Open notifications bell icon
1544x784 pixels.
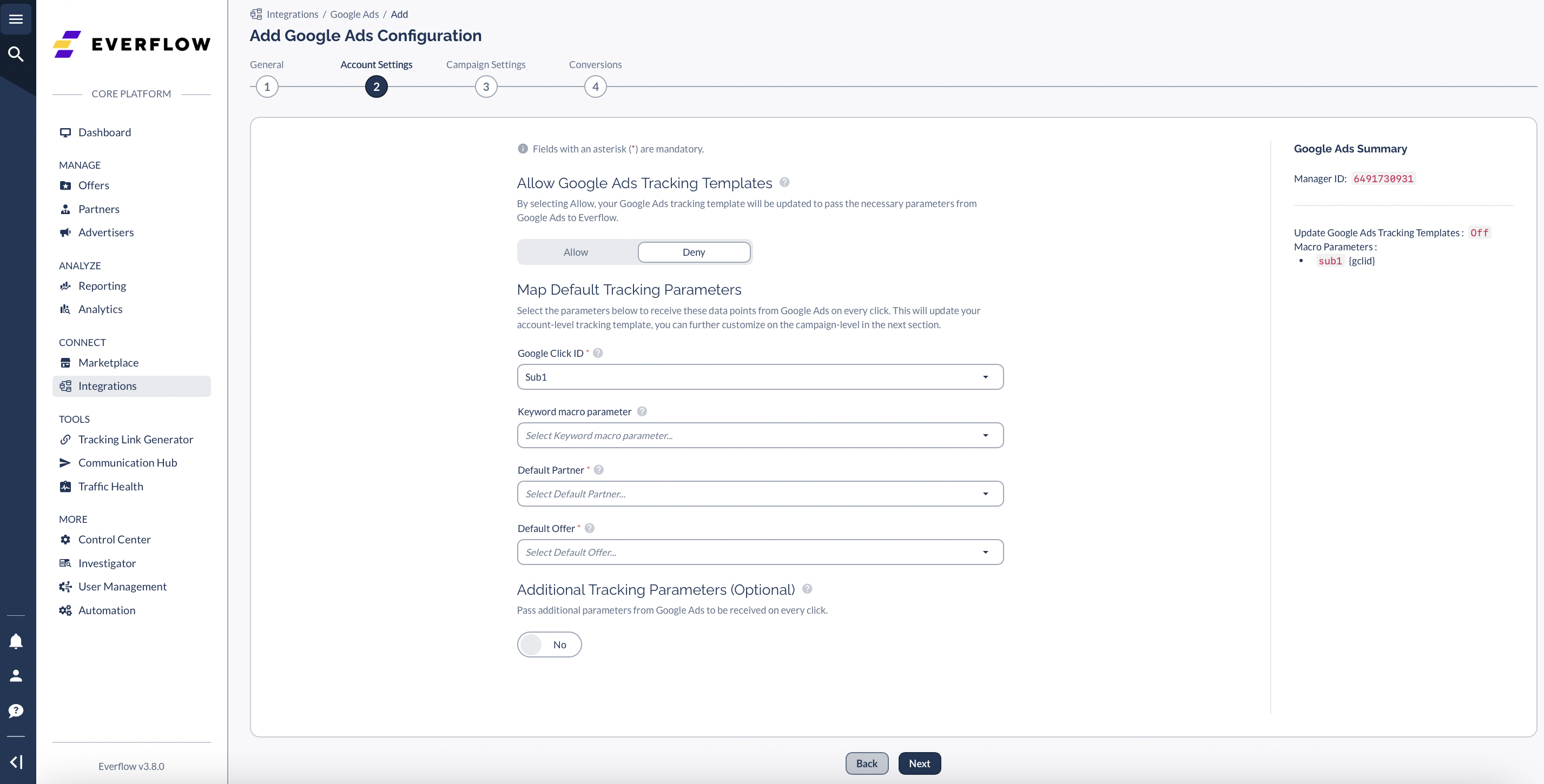click(x=16, y=641)
